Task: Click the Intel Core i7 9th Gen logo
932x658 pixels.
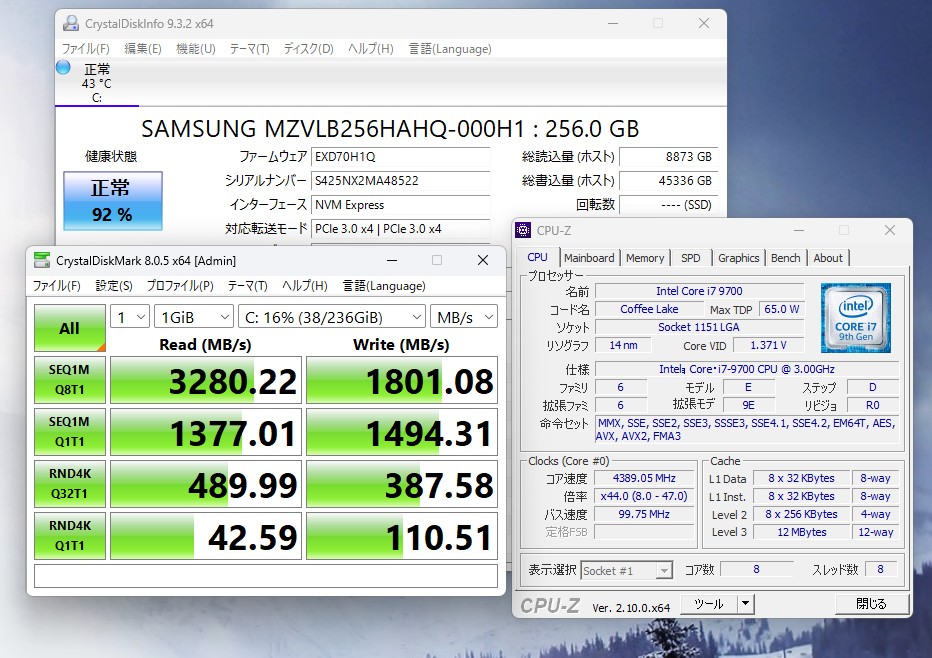Action: point(855,318)
